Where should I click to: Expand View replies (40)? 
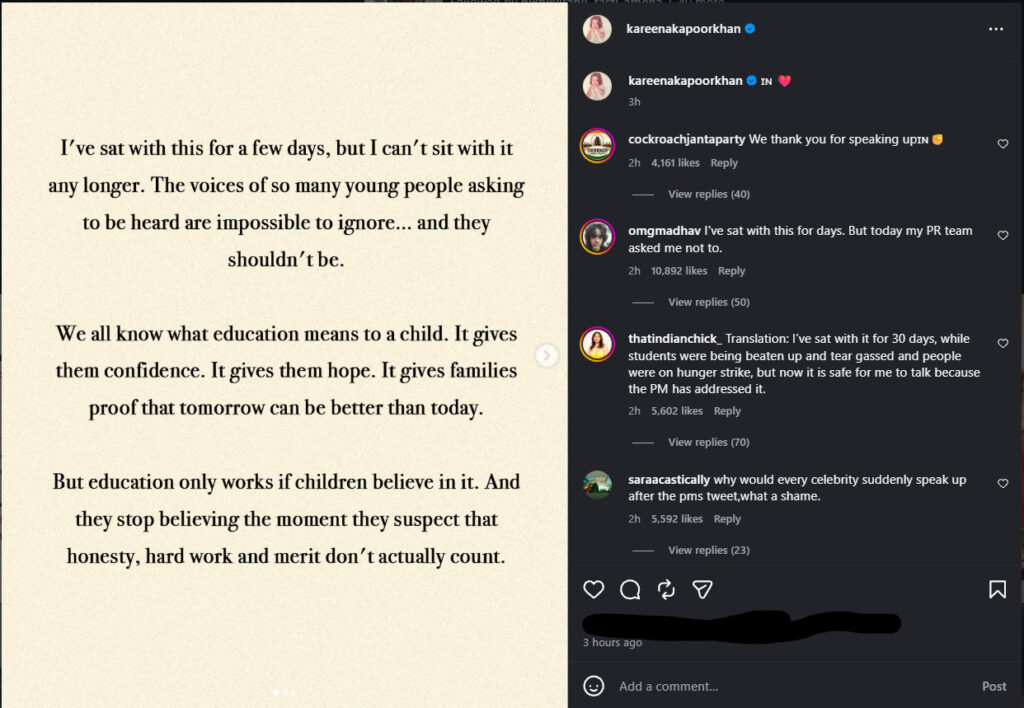click(x=709, y=194)
